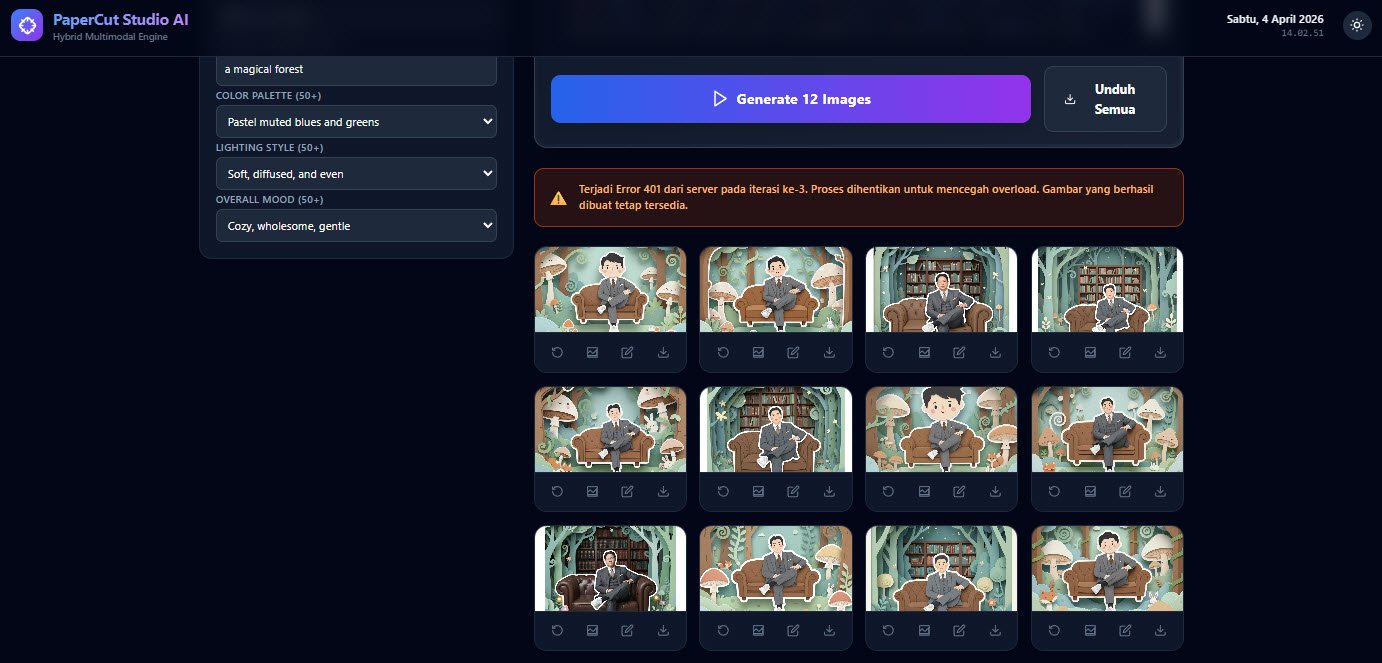The width and height of the screenshot is (1382, 663).
Task: Download the dark leather sofa image in bottom row
Action: click(663, 630)
